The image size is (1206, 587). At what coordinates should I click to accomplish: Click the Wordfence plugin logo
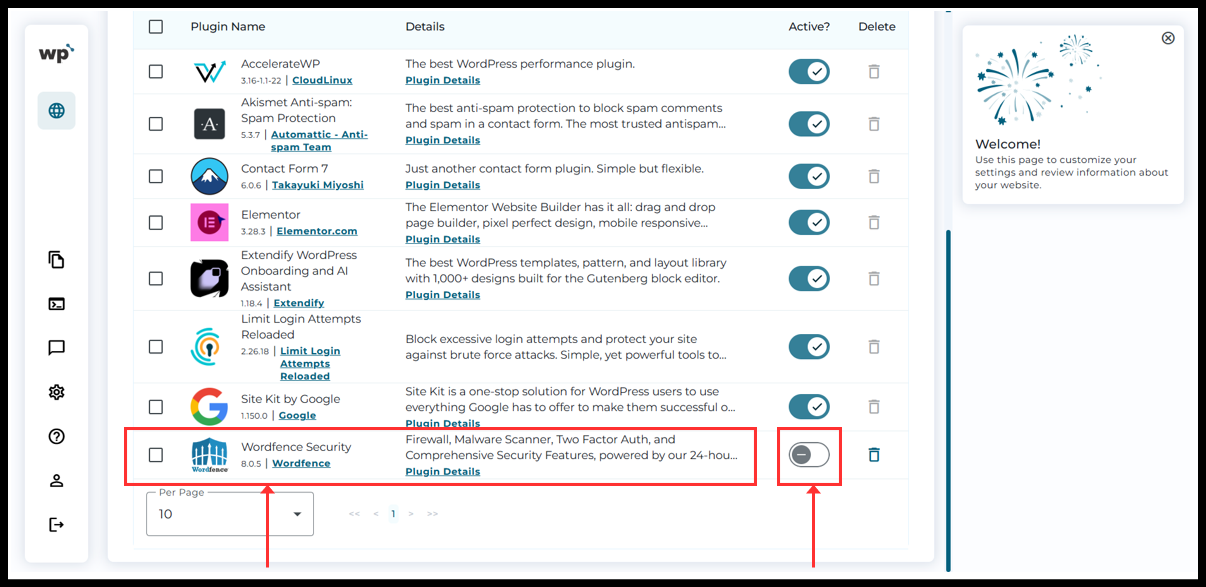[209, 455]
